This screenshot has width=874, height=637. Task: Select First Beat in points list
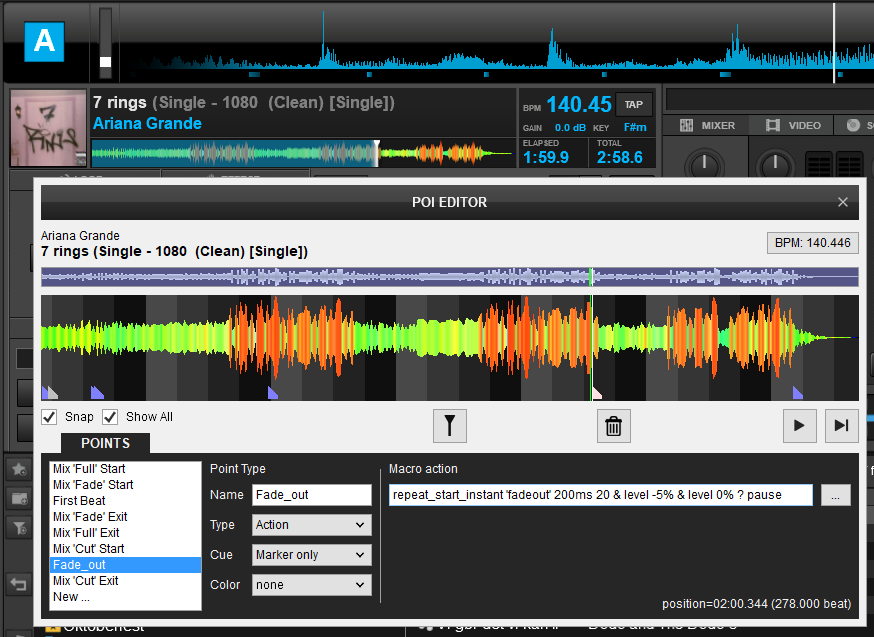(x=125, y=501)
